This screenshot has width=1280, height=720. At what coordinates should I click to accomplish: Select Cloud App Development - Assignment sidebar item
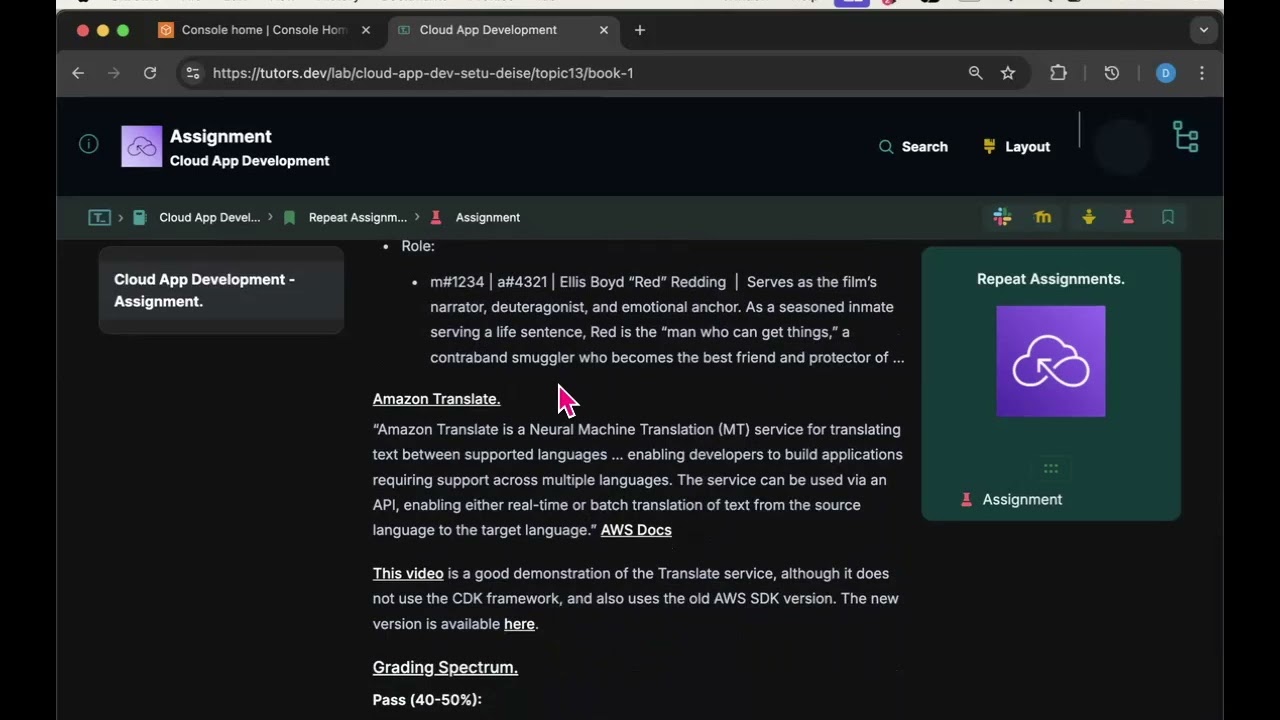pyautogui.click(x=221, y=290)
